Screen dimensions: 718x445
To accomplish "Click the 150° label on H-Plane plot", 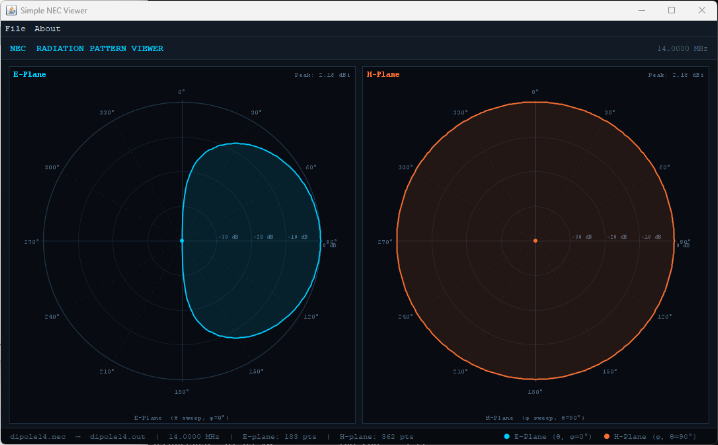I will [609, 371].
